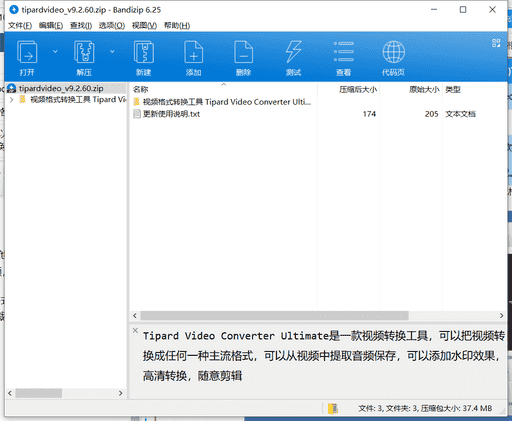Click the status bar file count text
This screenshot has width=512, height=421.
coord(425,408)
